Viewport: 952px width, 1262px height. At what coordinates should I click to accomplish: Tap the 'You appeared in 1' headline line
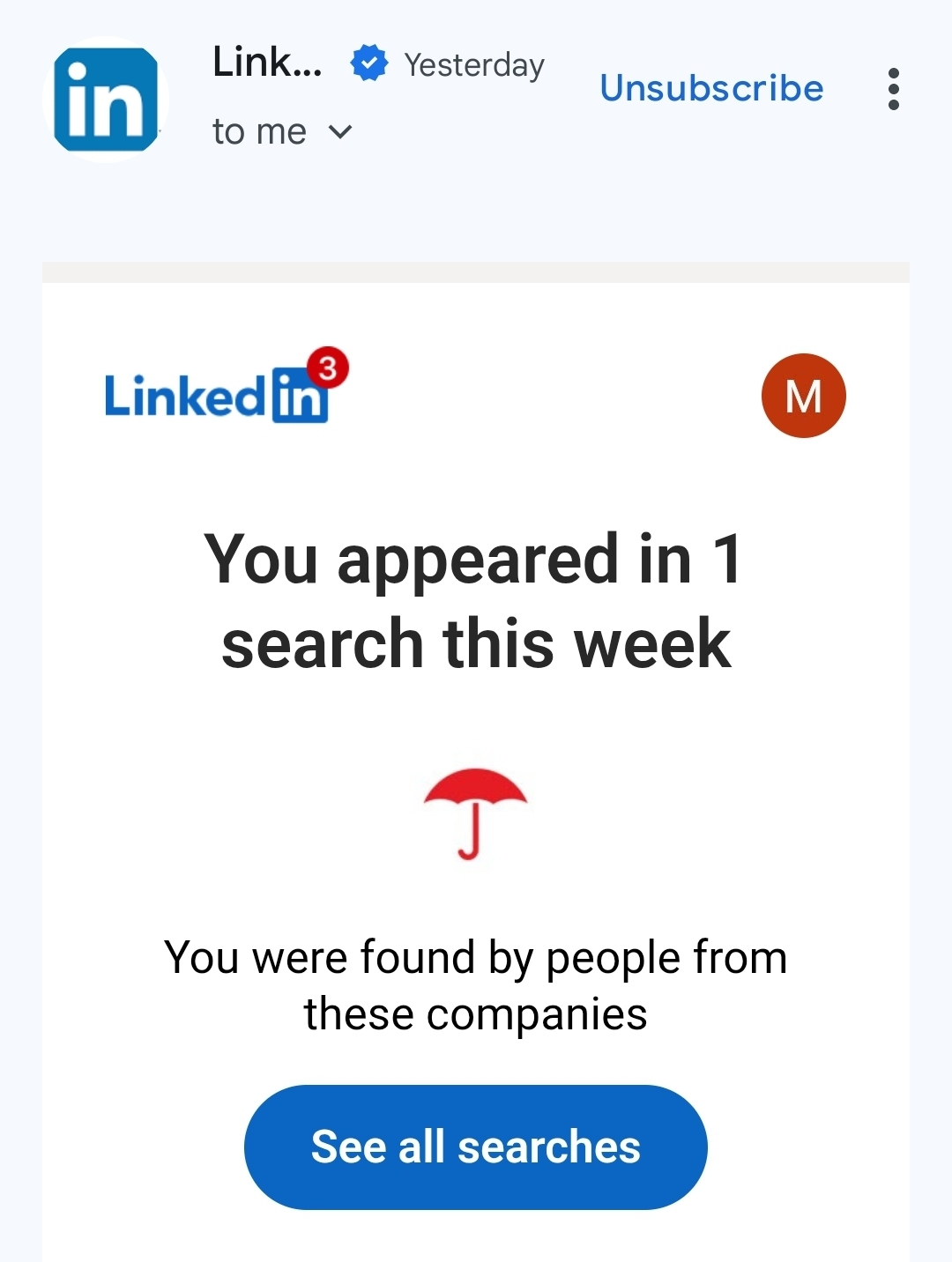point(473,559)
